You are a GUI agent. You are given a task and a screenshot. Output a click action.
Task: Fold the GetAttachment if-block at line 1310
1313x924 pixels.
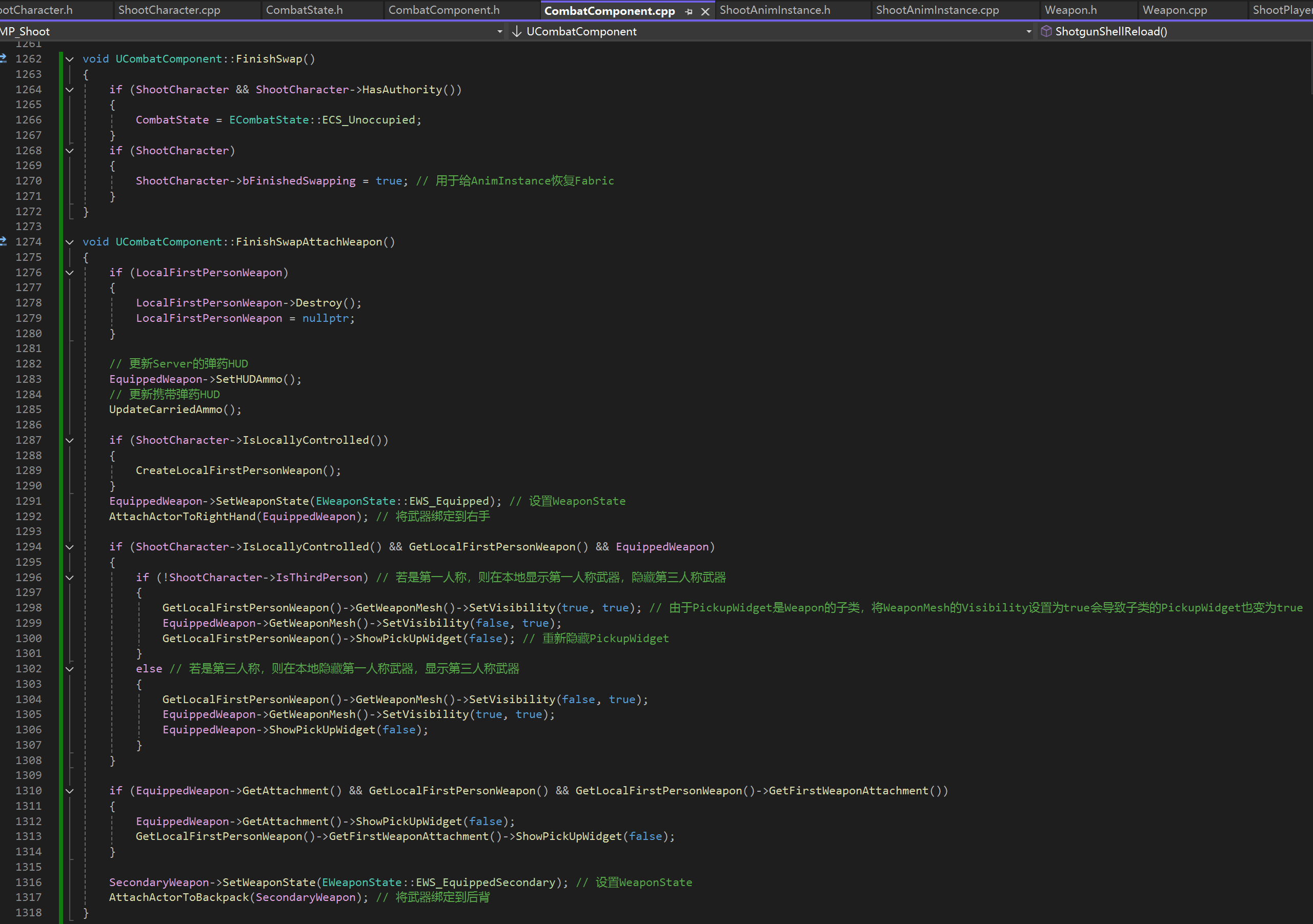click(70, 791)
